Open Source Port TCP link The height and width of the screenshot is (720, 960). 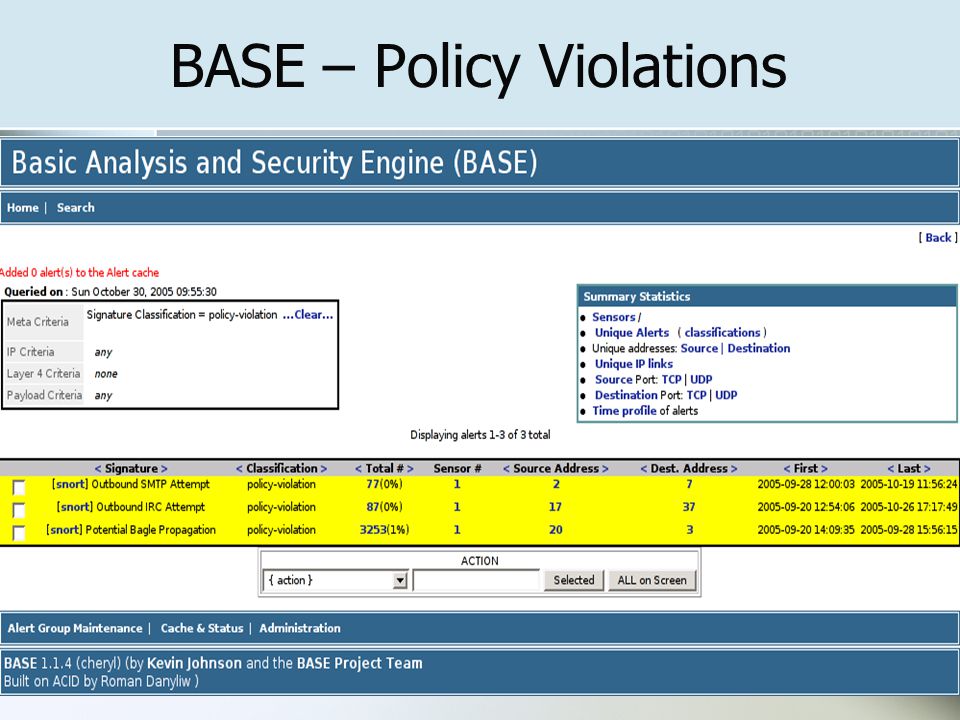(672, 380)
